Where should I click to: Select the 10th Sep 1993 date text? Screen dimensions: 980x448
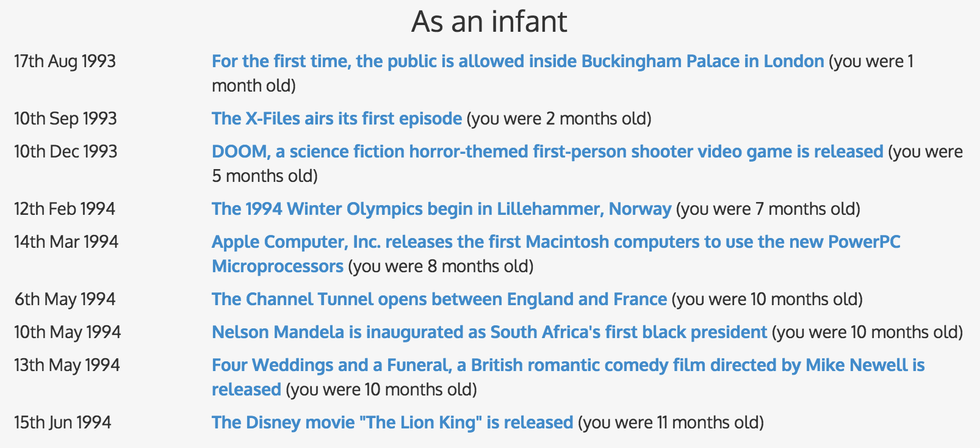click(x=65, y=119)
